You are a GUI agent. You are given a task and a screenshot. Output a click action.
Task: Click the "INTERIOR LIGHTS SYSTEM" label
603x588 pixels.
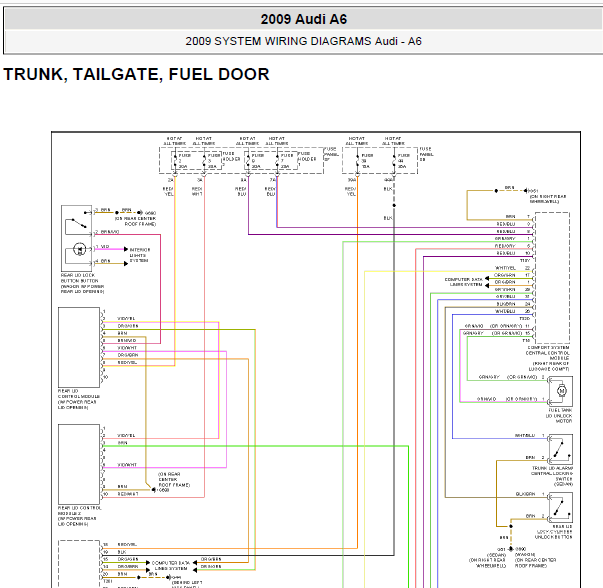click(x=140, y=255)
